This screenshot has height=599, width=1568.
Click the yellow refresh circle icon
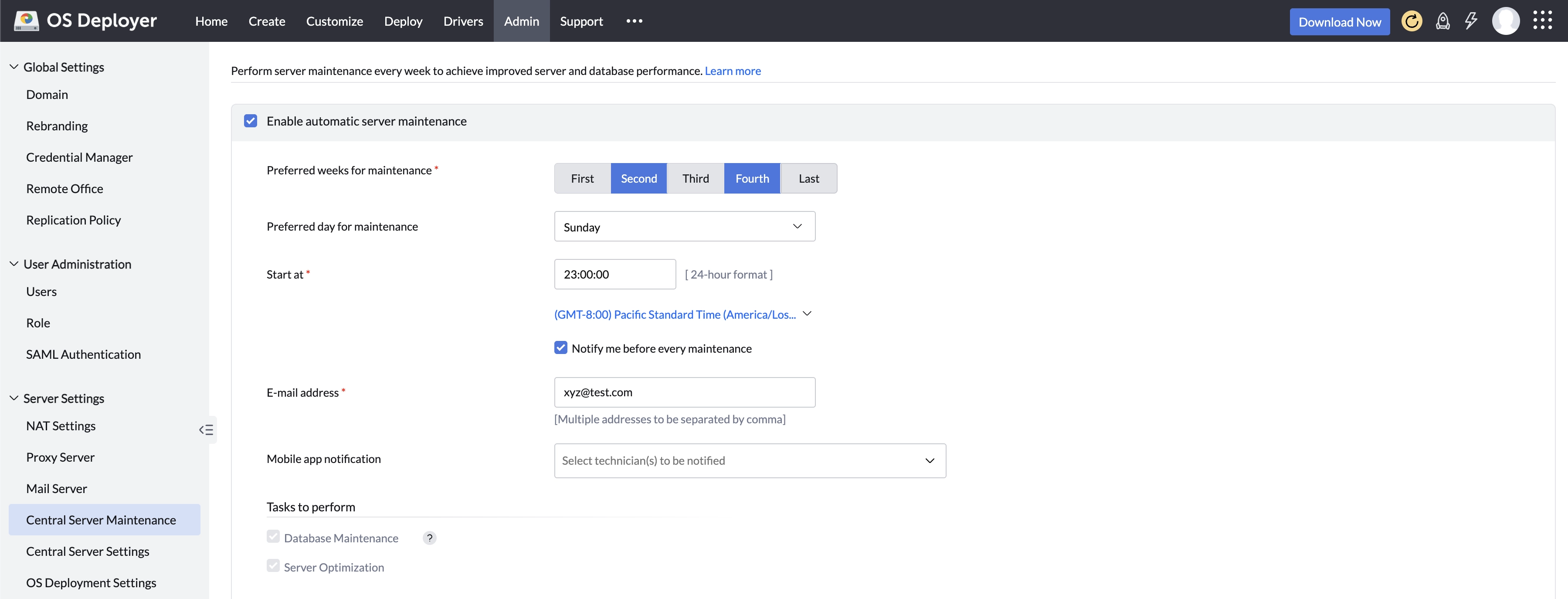click(1411, 21)
